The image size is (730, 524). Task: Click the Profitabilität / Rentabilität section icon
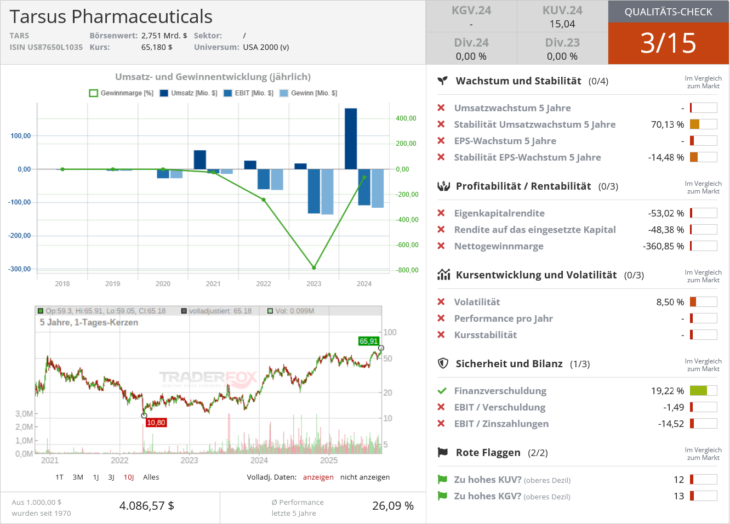[x=442, y=186]
